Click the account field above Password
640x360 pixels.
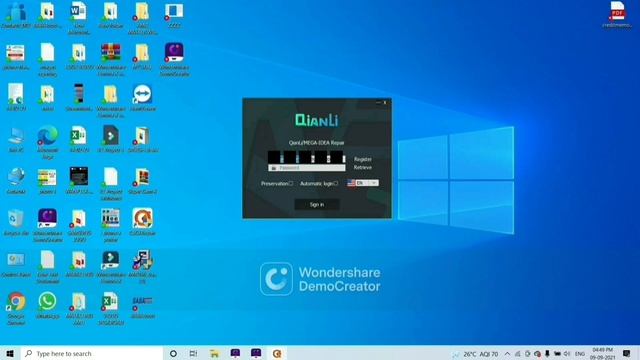point(307,157)
